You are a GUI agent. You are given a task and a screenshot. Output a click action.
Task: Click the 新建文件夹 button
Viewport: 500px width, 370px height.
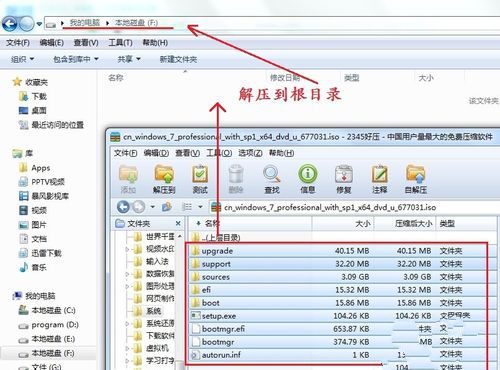click(178, 59)
